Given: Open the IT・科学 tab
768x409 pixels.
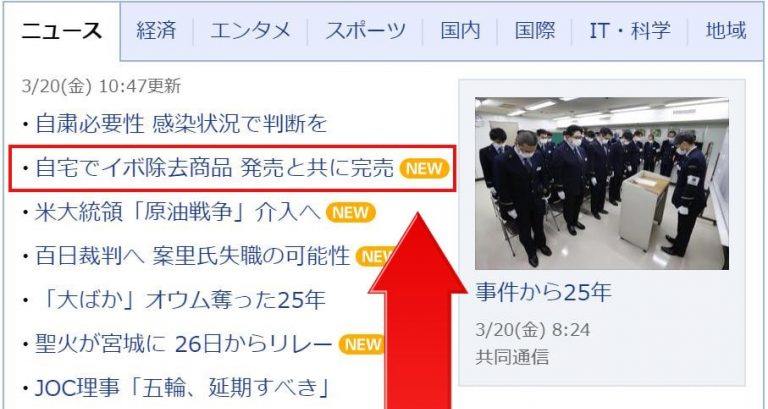Looking at the screenshot, I should tap(629, 31).
